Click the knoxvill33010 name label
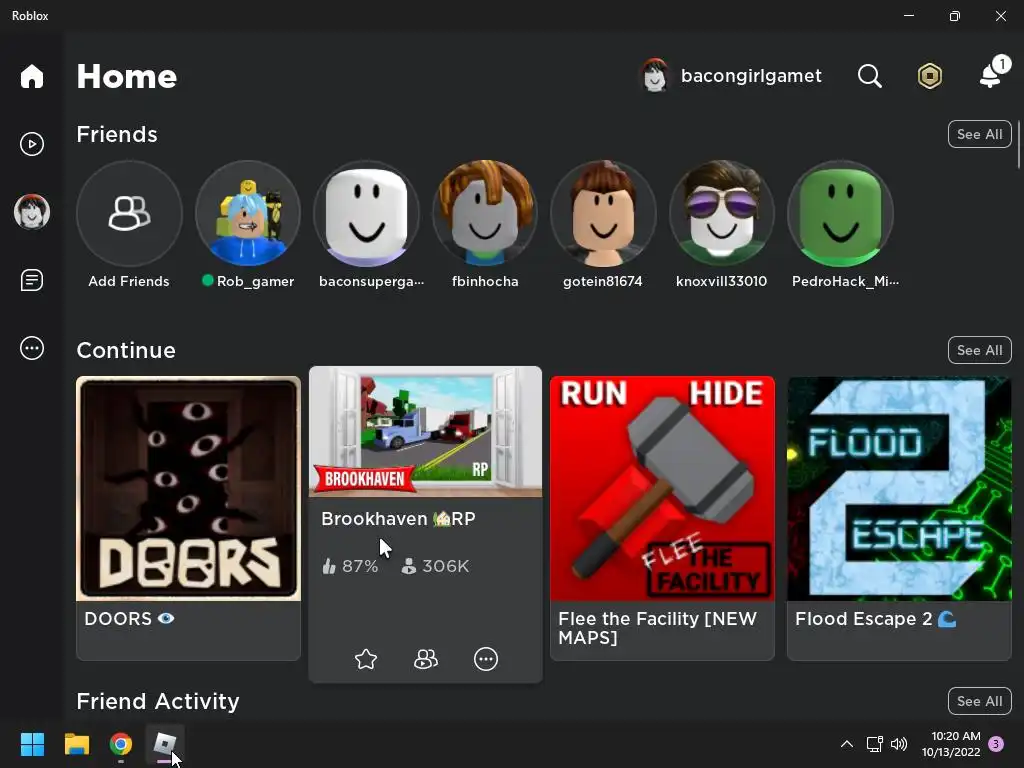1024x768 pixels. coord(722,281)
